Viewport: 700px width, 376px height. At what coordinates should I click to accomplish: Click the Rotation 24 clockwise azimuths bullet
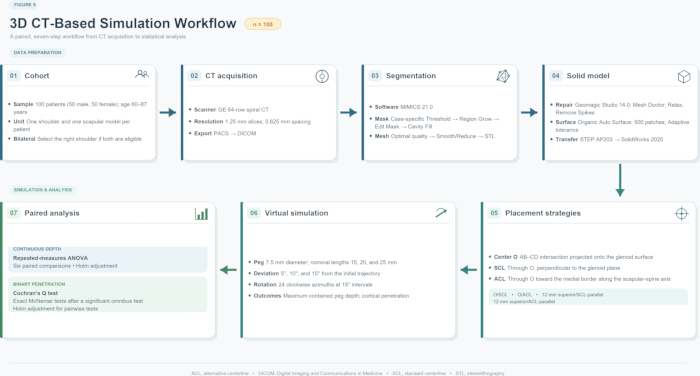coord(310,284)
